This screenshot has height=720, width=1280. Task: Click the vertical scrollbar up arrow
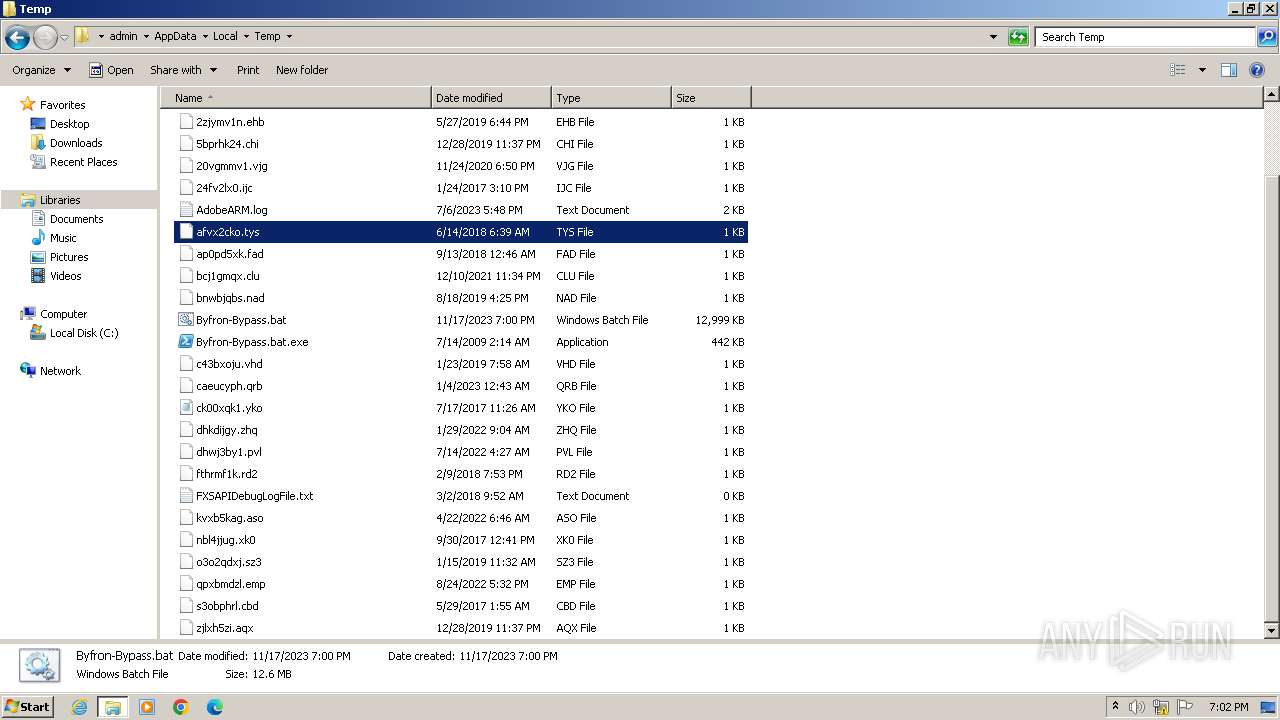tap(1271, 95)
